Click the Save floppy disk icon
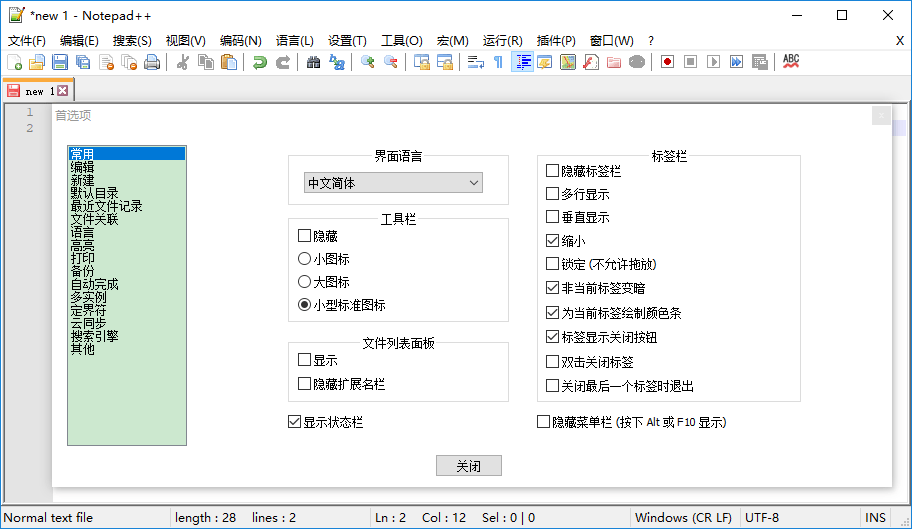Viewport: 912px width, 529px height. (60, 62)
